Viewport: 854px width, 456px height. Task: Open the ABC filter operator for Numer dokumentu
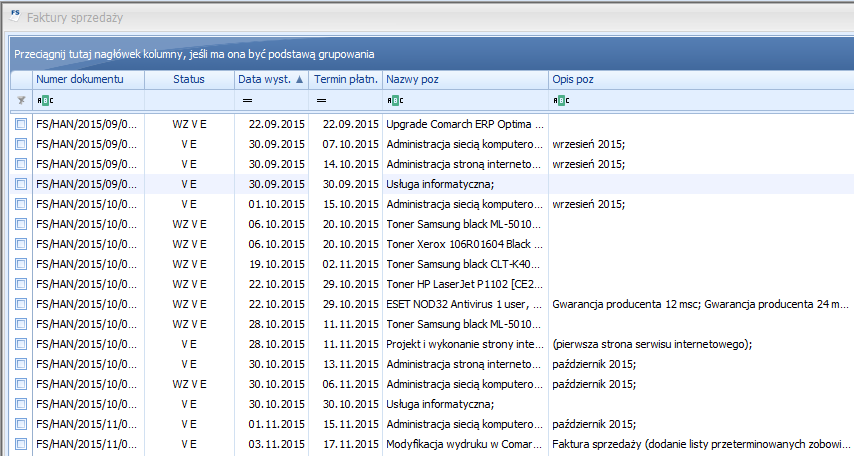(x=45, y=100)
